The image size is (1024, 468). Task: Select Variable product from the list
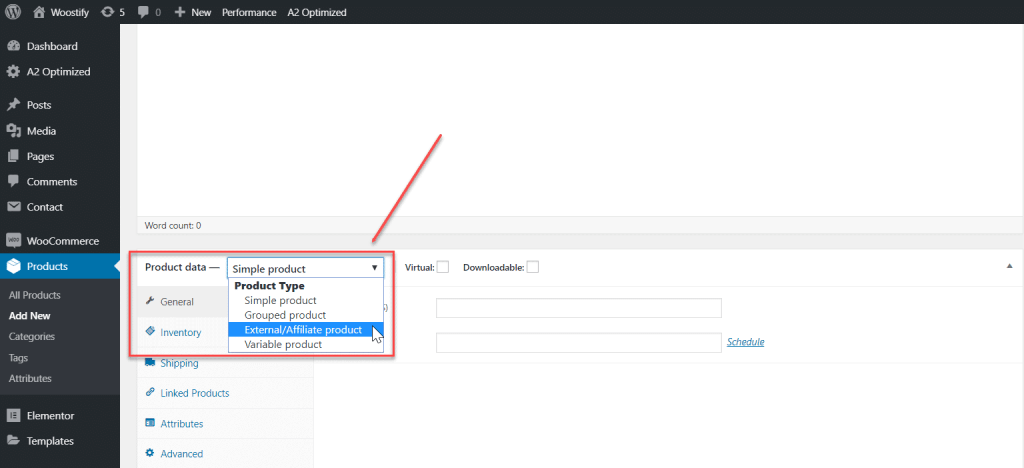[x=276, y=344]
